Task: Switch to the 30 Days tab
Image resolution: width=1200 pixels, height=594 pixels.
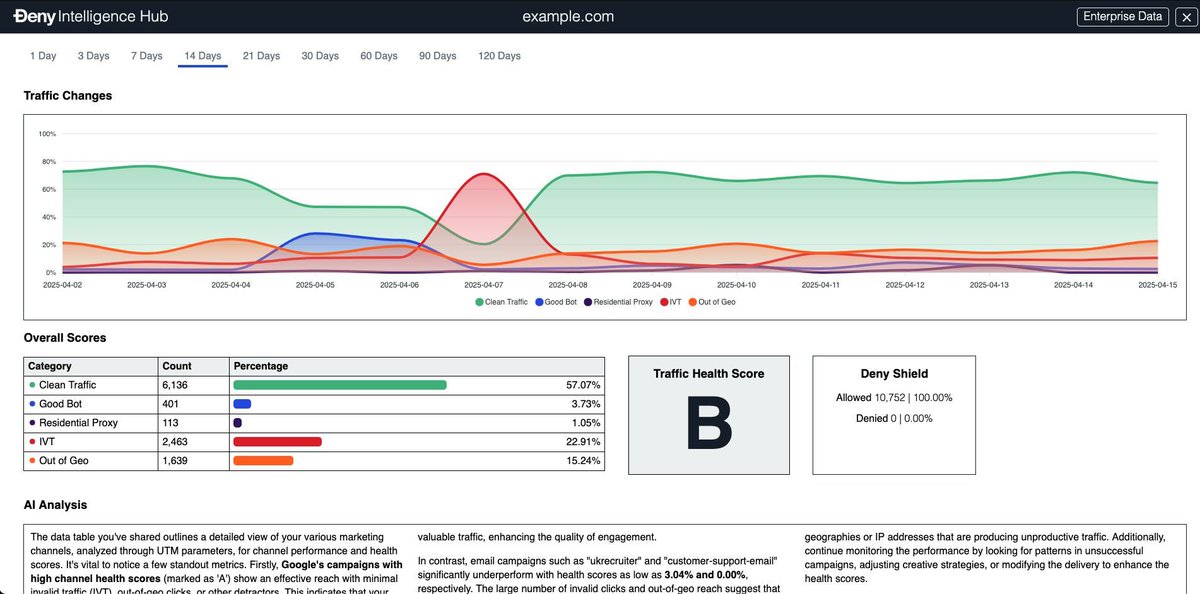Action: pyautogui.click(x=320, y=55)
